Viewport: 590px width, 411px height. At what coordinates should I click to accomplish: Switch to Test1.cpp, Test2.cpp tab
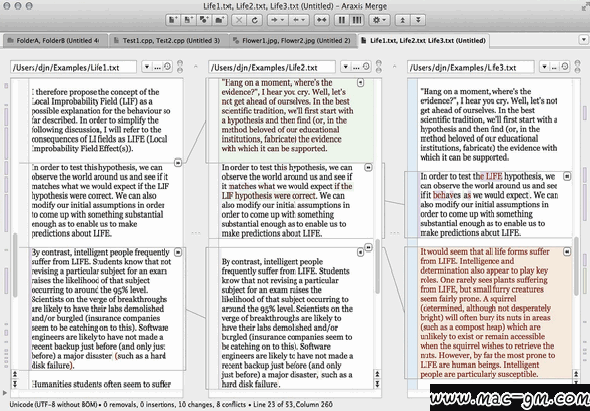coord(169,41)
